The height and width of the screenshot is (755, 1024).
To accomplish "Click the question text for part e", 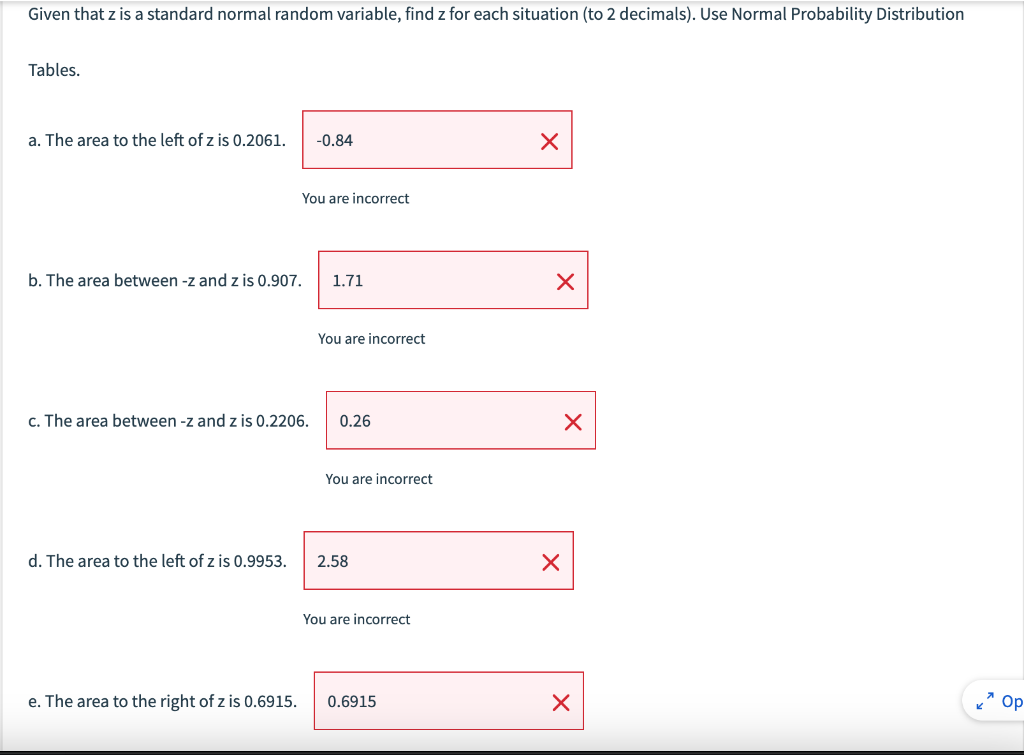I will click(x=162, y=701).
